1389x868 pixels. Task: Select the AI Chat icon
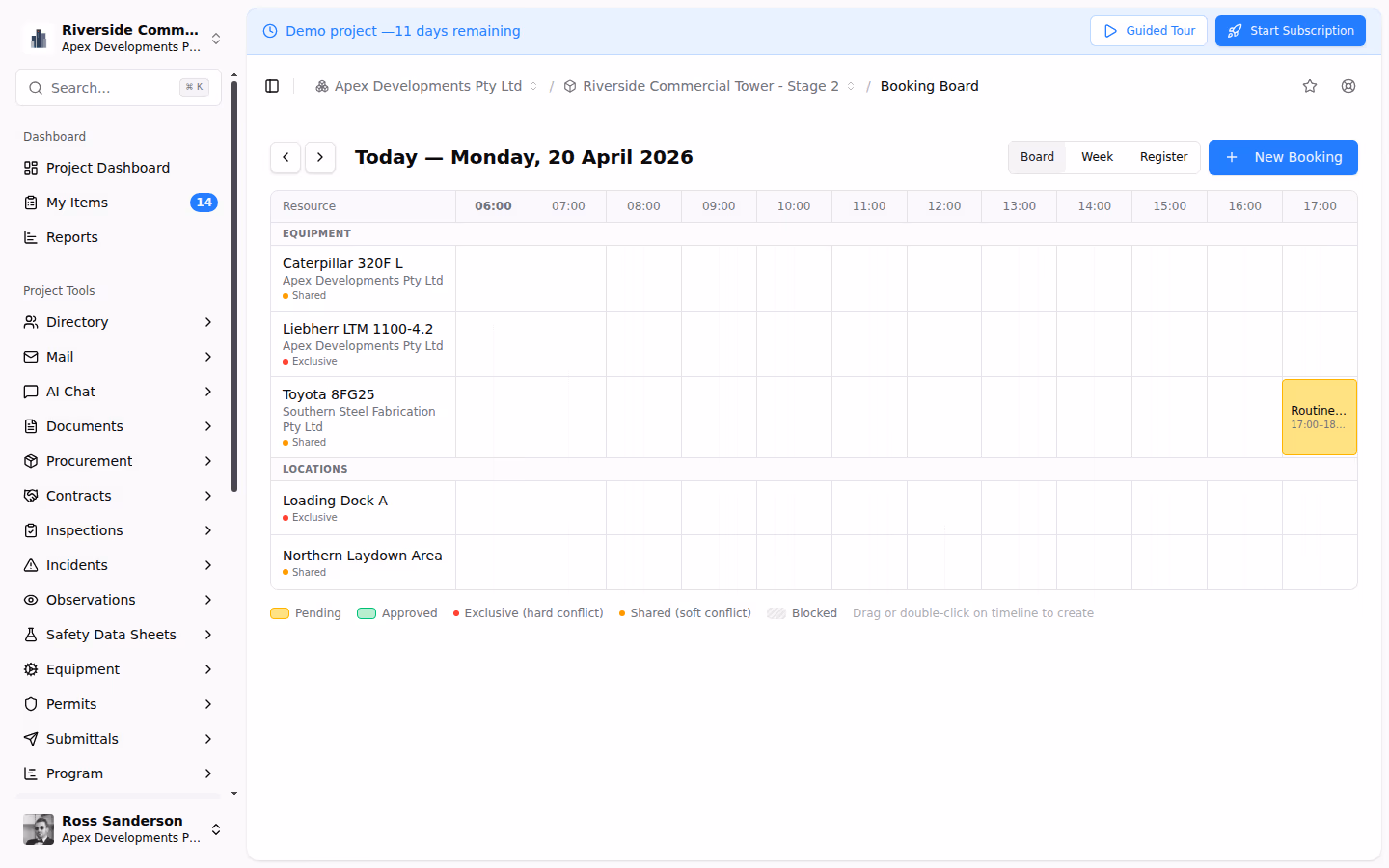(28, 391)
